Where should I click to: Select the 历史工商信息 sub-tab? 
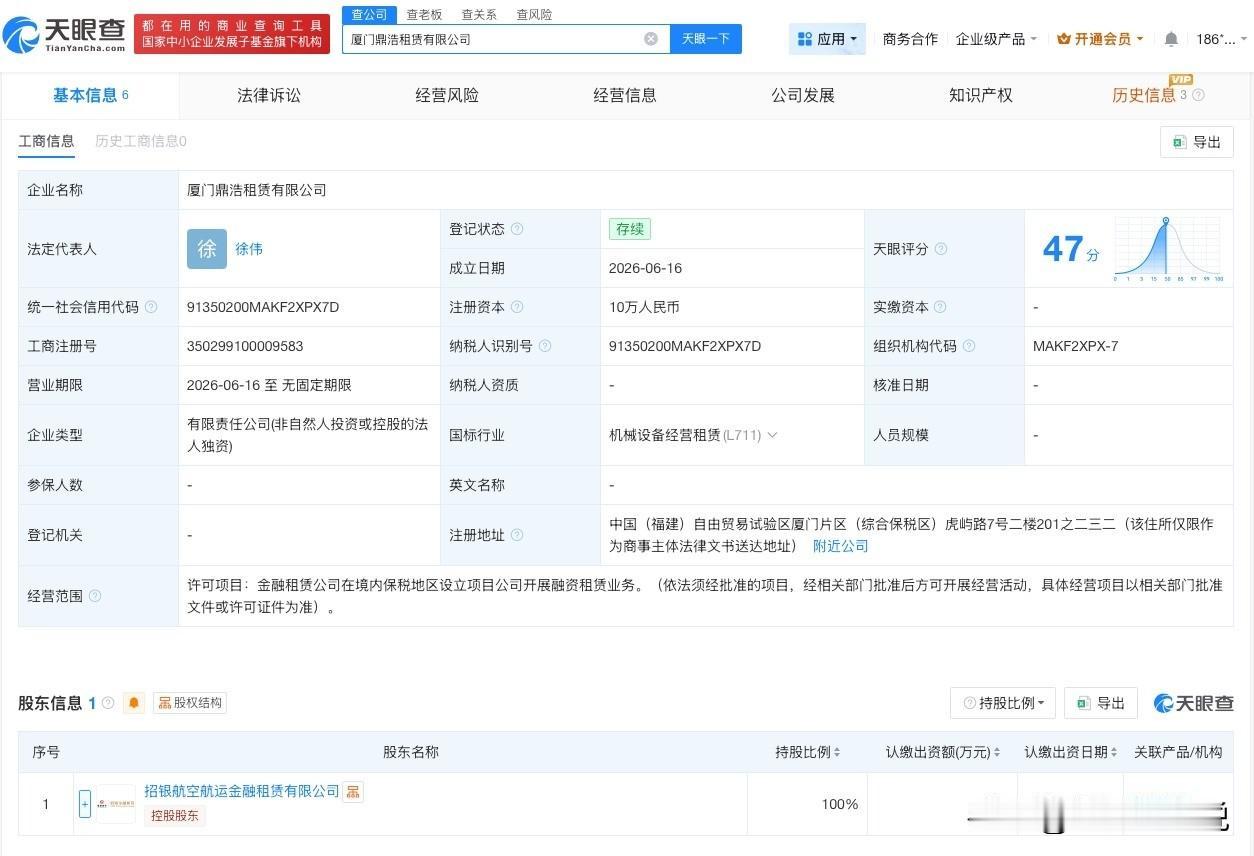tap(141, 141)
